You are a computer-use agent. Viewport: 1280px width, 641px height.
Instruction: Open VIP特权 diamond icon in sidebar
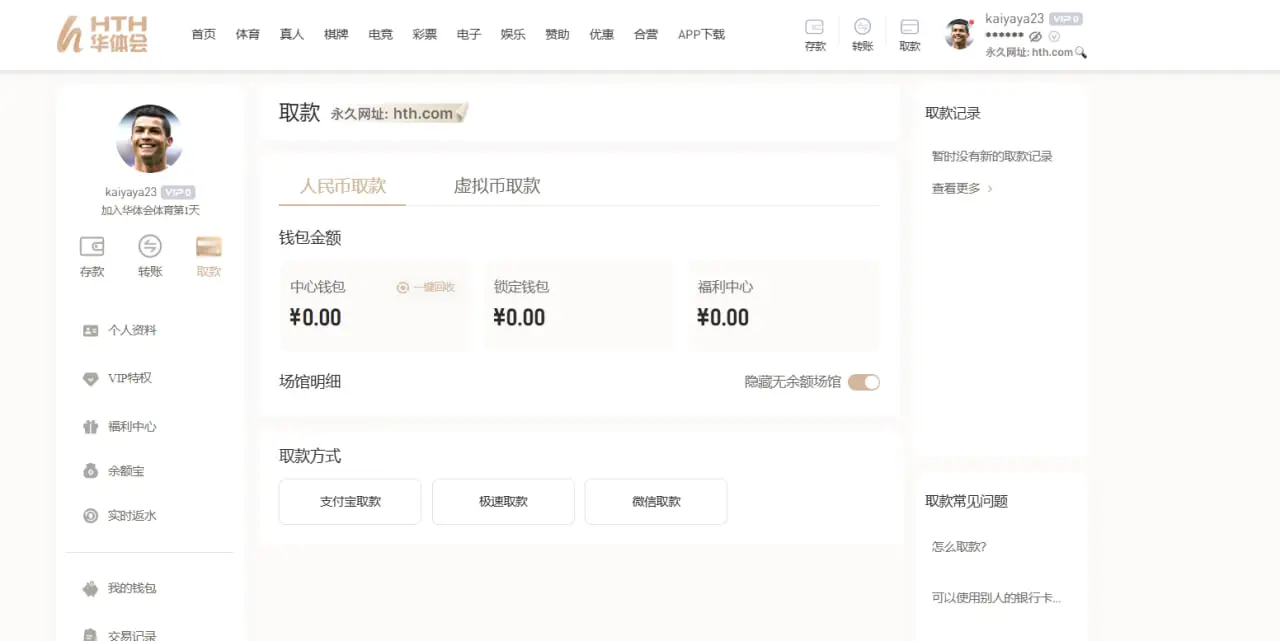(91, 378)
